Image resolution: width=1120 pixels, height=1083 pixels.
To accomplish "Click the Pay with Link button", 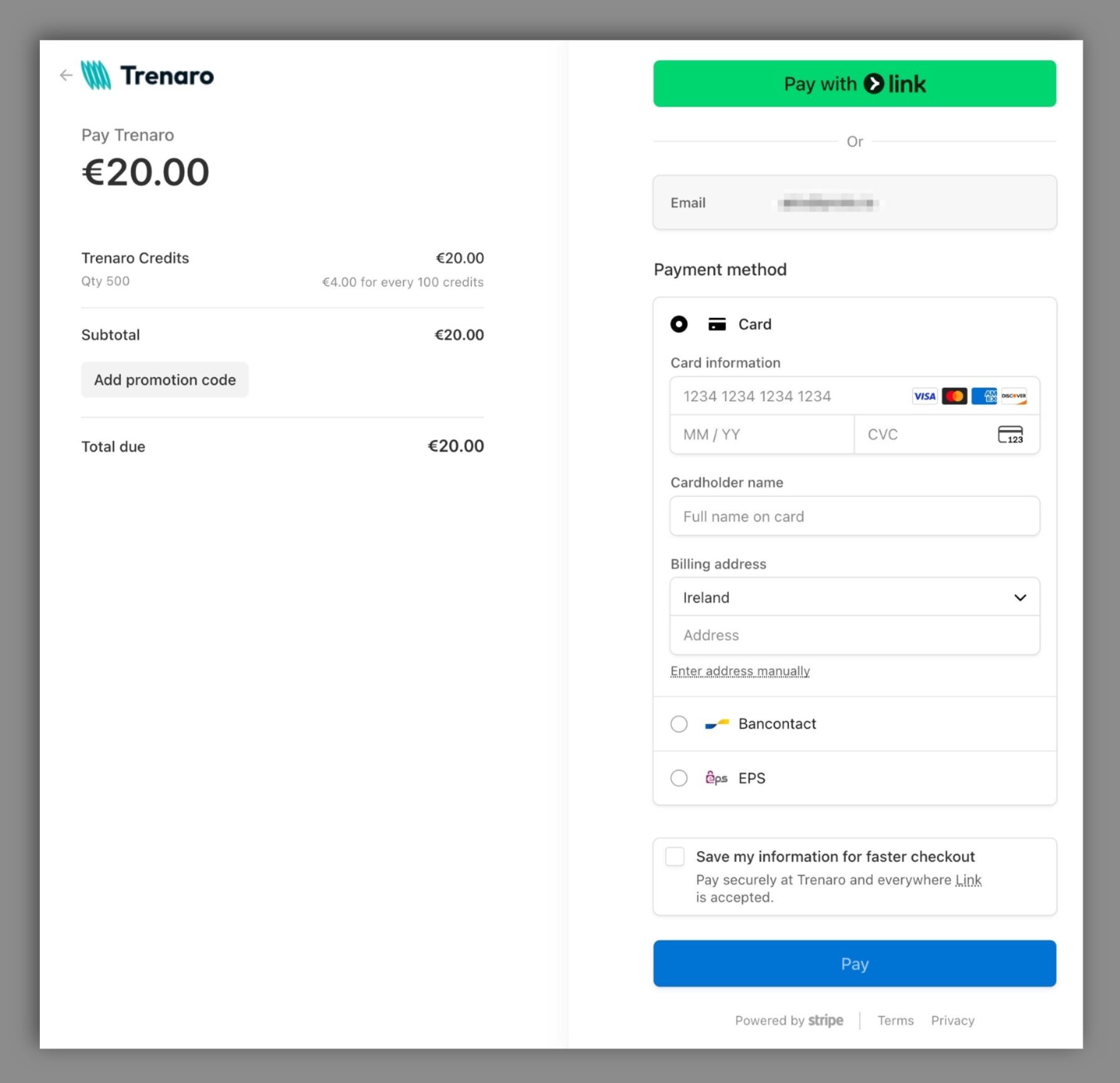I will click(x=854, y=84).
